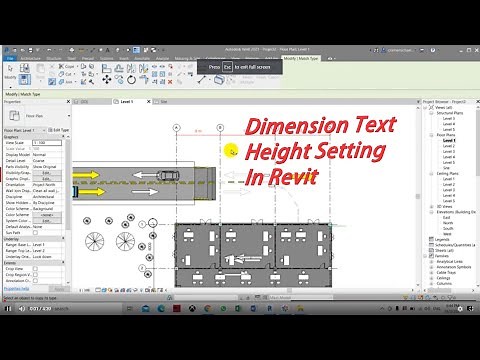Switch to Annotate ribbon tab
Screen dimensions: 480x360
click(x=142, y=58)
